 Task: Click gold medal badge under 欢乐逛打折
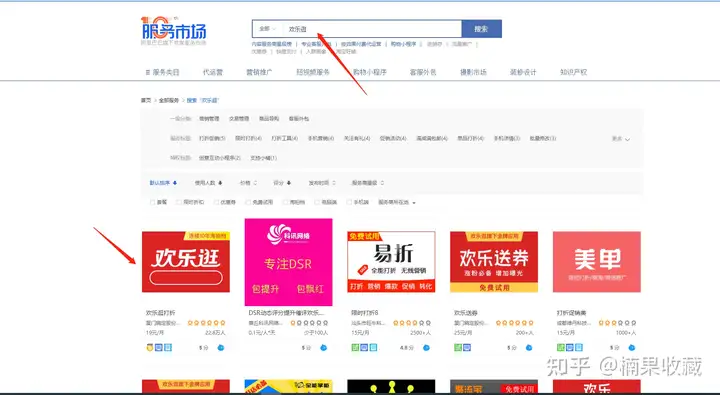click(x=150, y=348)
